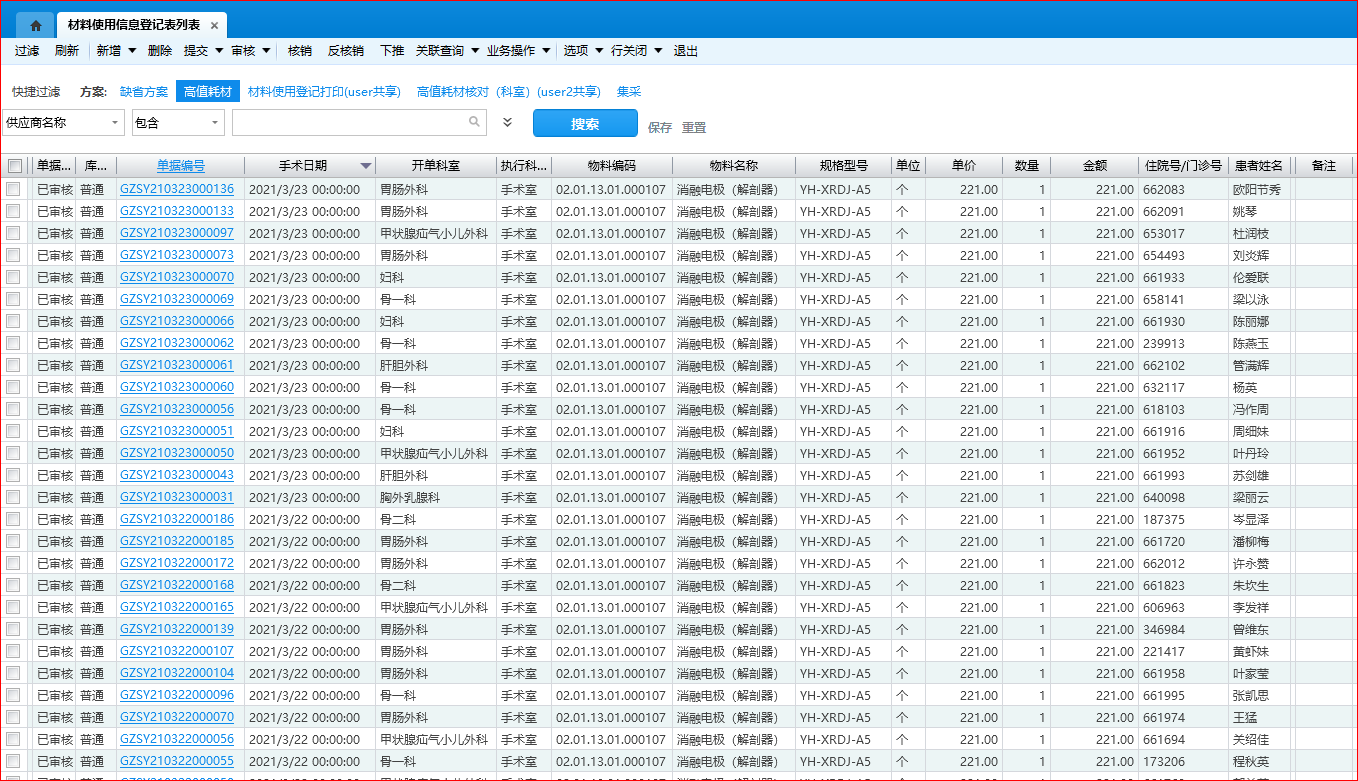The width and height of the screenshot is (1358, 781).
Task: Open the arrow next to 新增
Action: [132, 51]
